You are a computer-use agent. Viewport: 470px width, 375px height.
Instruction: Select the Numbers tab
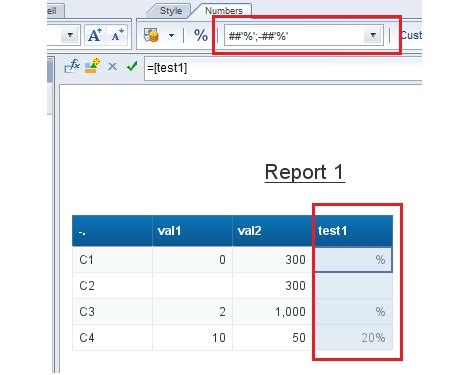pos(224,11)
